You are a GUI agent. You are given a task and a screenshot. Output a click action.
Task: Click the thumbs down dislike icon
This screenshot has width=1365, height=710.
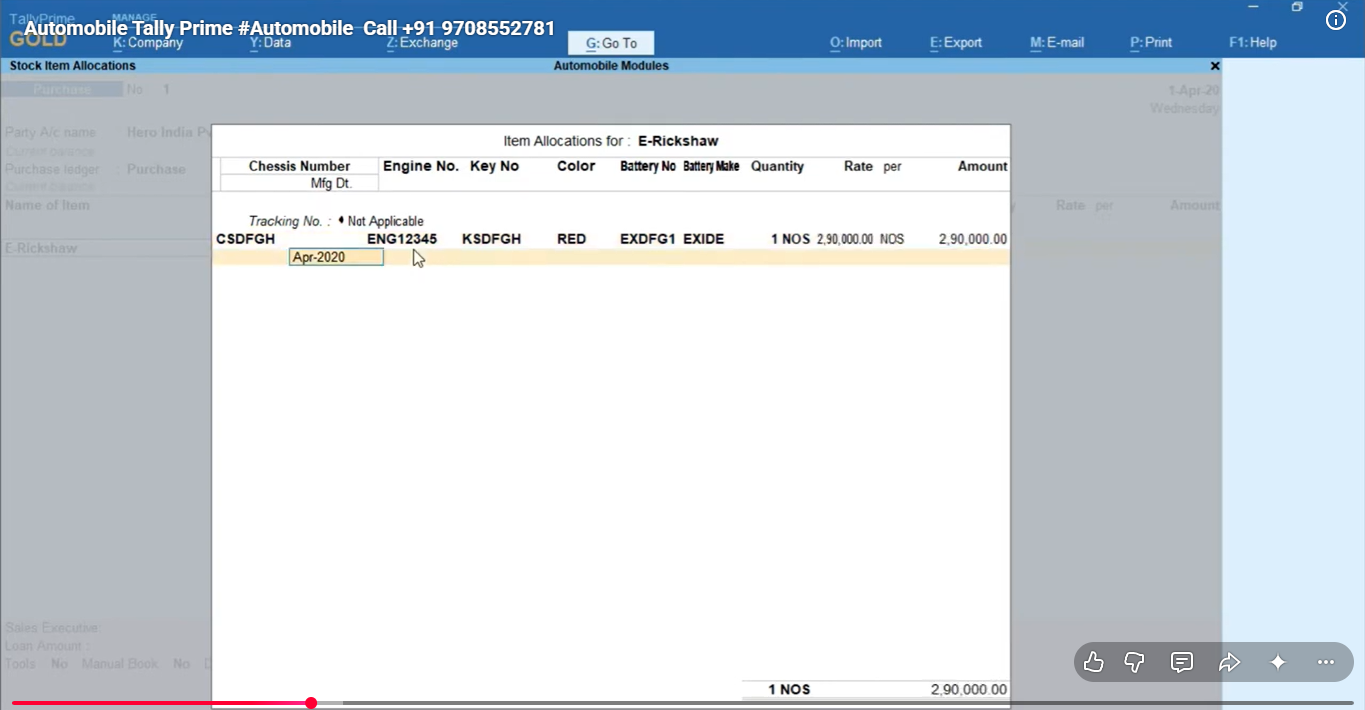point(1135,662)
